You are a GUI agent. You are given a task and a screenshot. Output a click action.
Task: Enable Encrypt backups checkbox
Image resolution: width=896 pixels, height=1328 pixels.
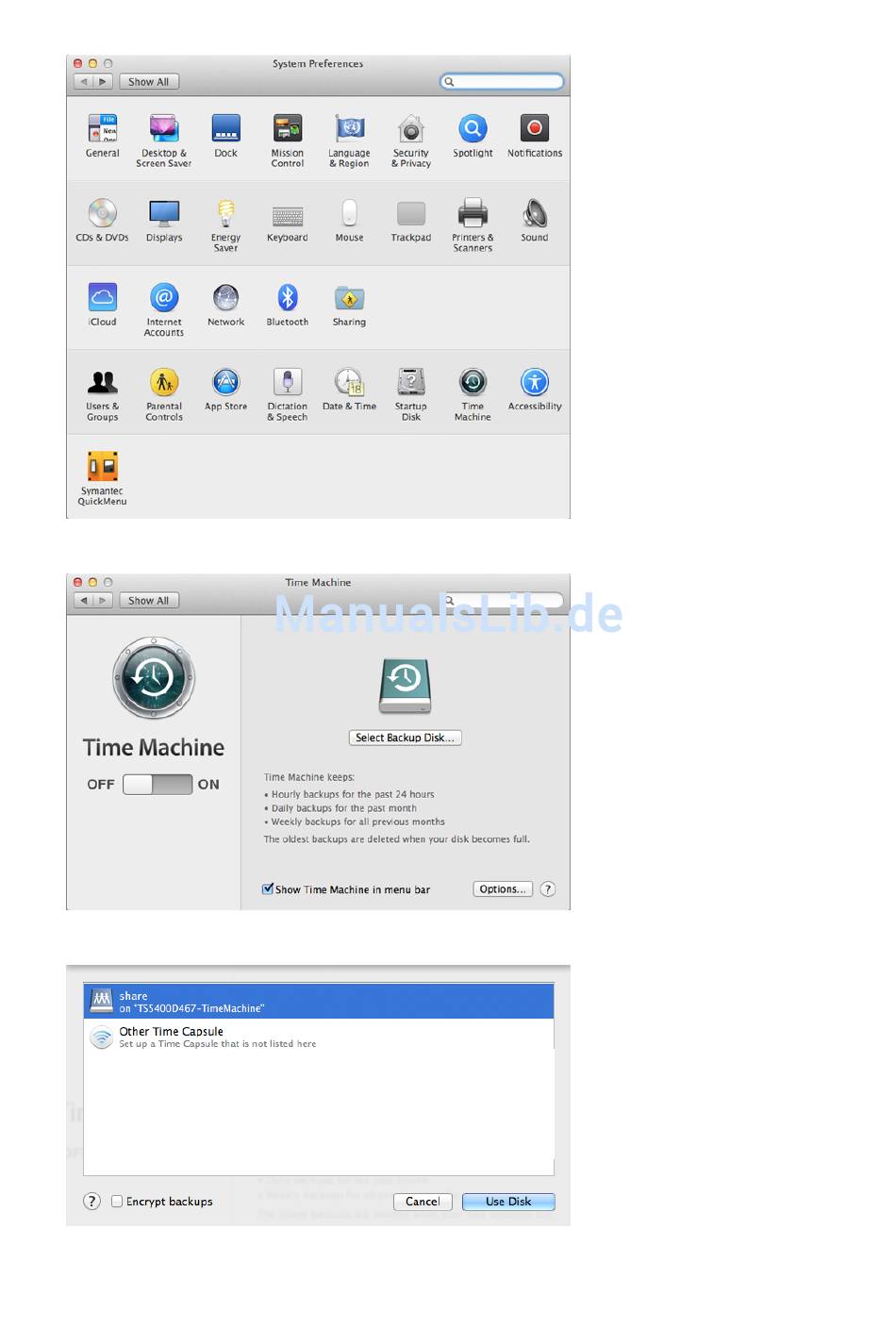117,1202
